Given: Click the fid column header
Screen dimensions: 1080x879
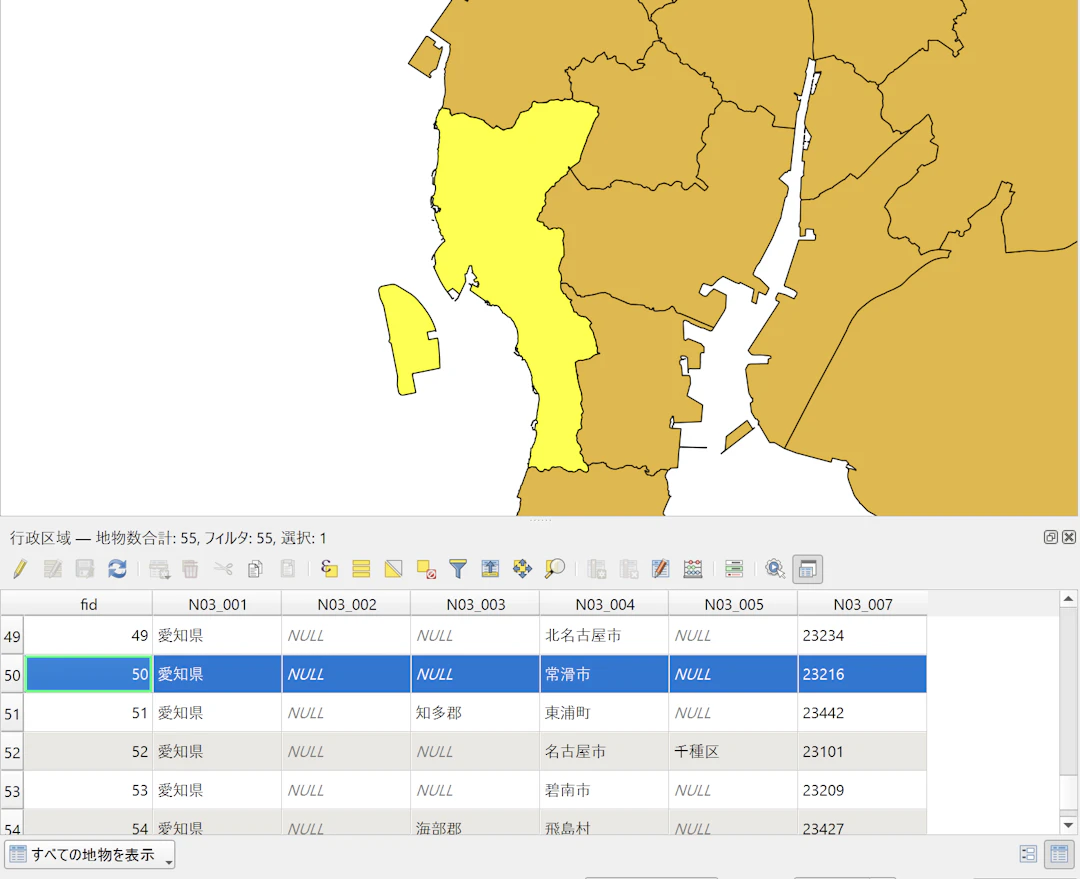Looking at the screenshot, I should click(88, 604).
